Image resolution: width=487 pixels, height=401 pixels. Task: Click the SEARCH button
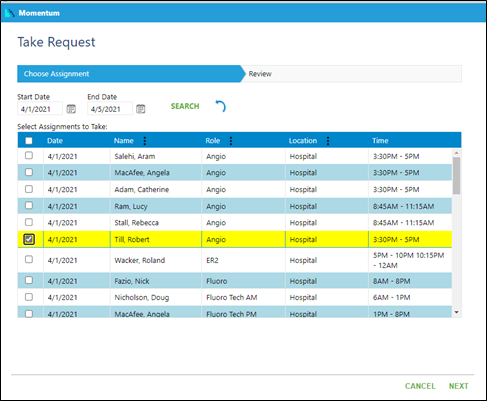click(x=185, y=106)
